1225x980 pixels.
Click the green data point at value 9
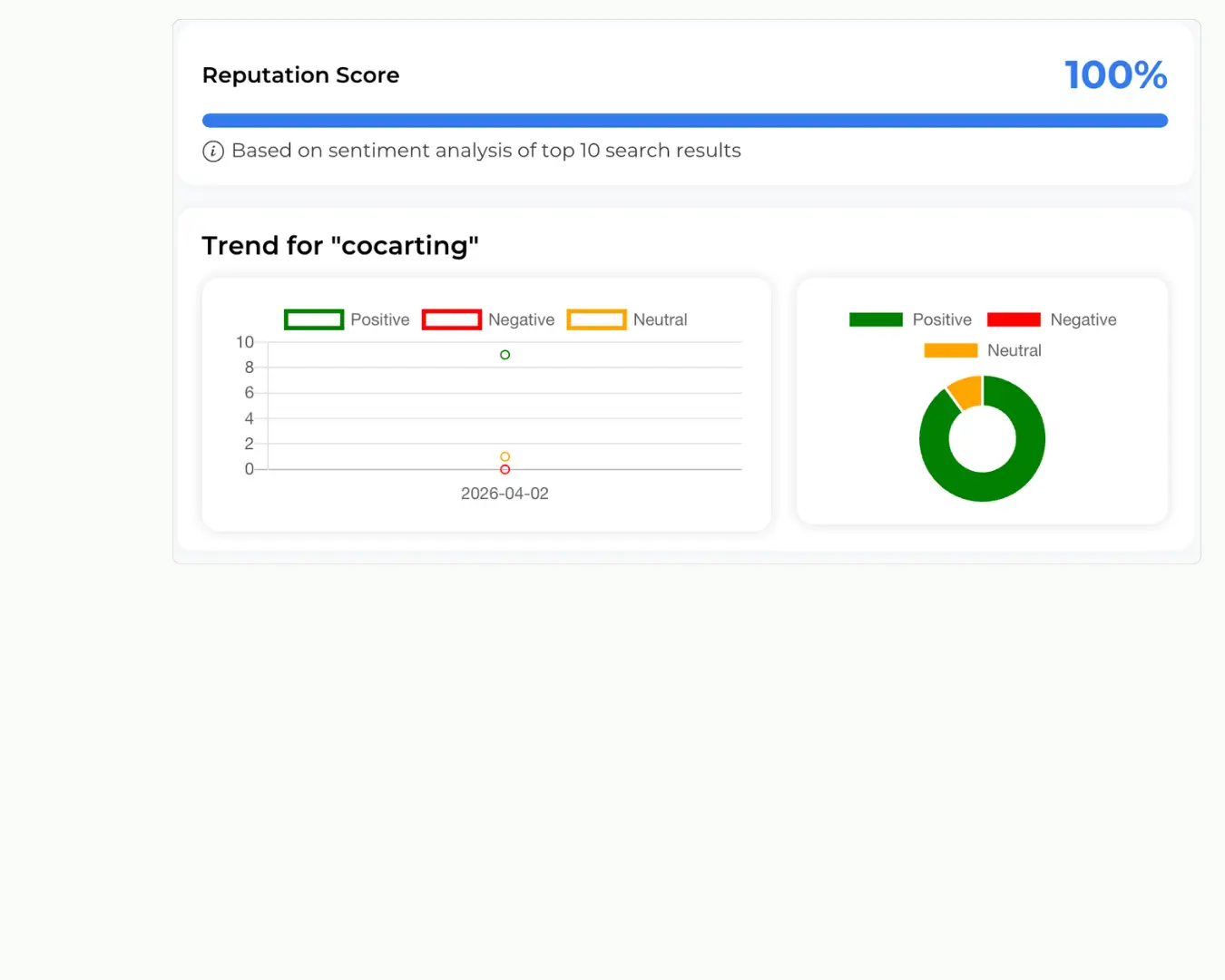click(505, 355)
